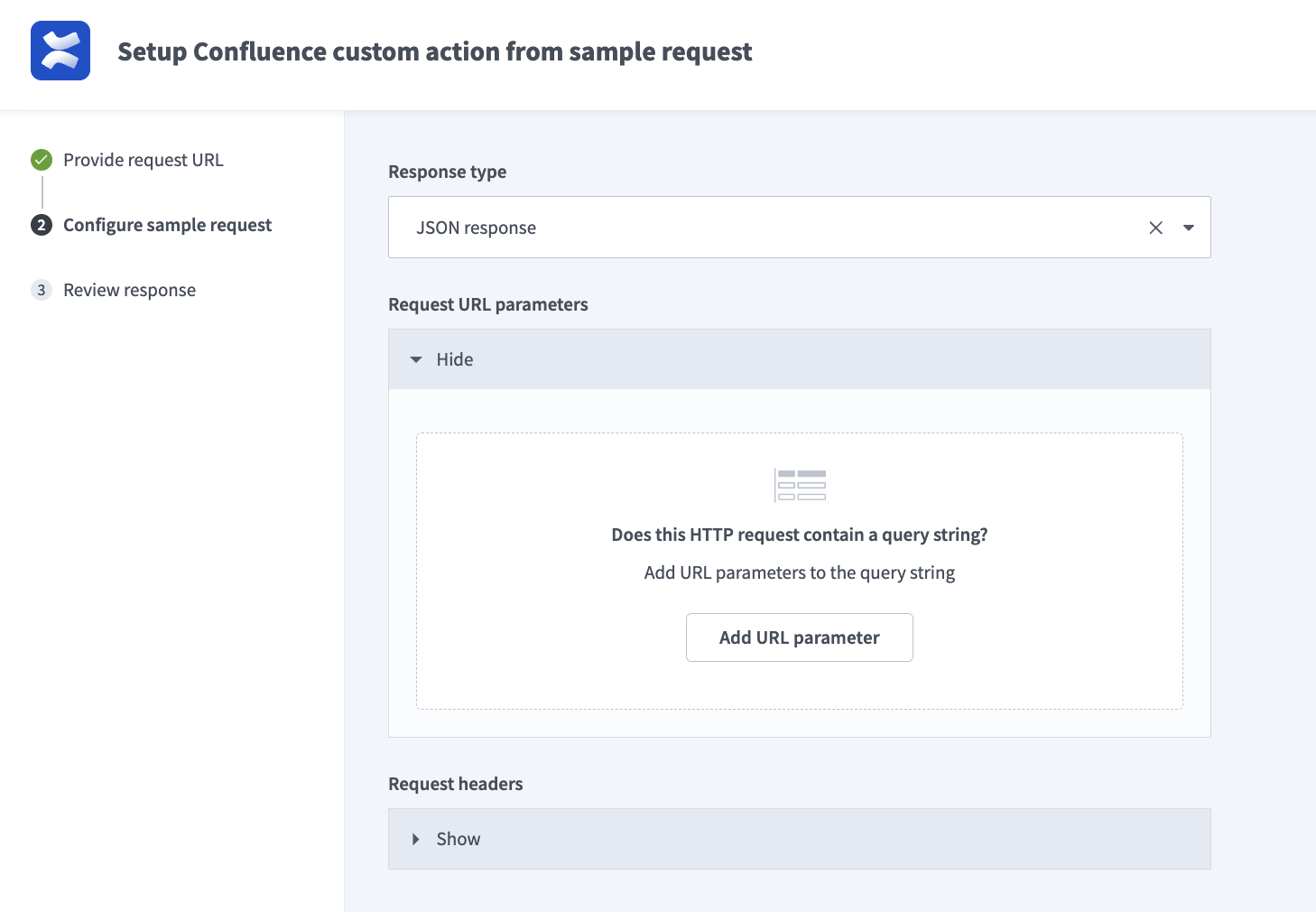The height and width of the screenshot is (912, 1316).
Task: Click the JSON response combo box
Action: pos(767,228)
